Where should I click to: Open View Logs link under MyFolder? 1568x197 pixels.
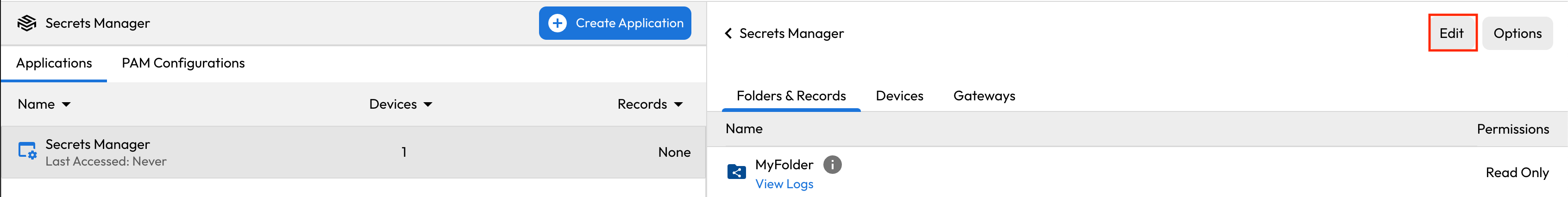coord(784,184)
